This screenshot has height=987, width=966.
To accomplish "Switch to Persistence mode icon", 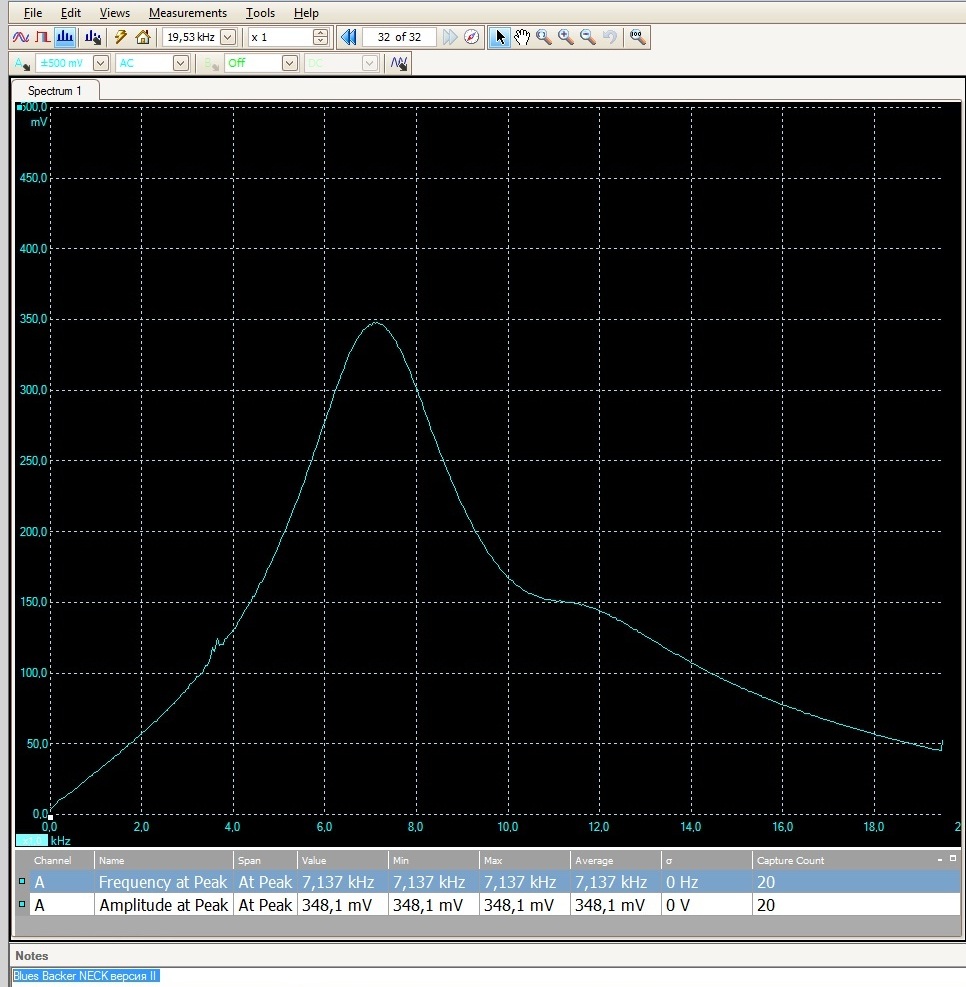I will pos(43,37).
